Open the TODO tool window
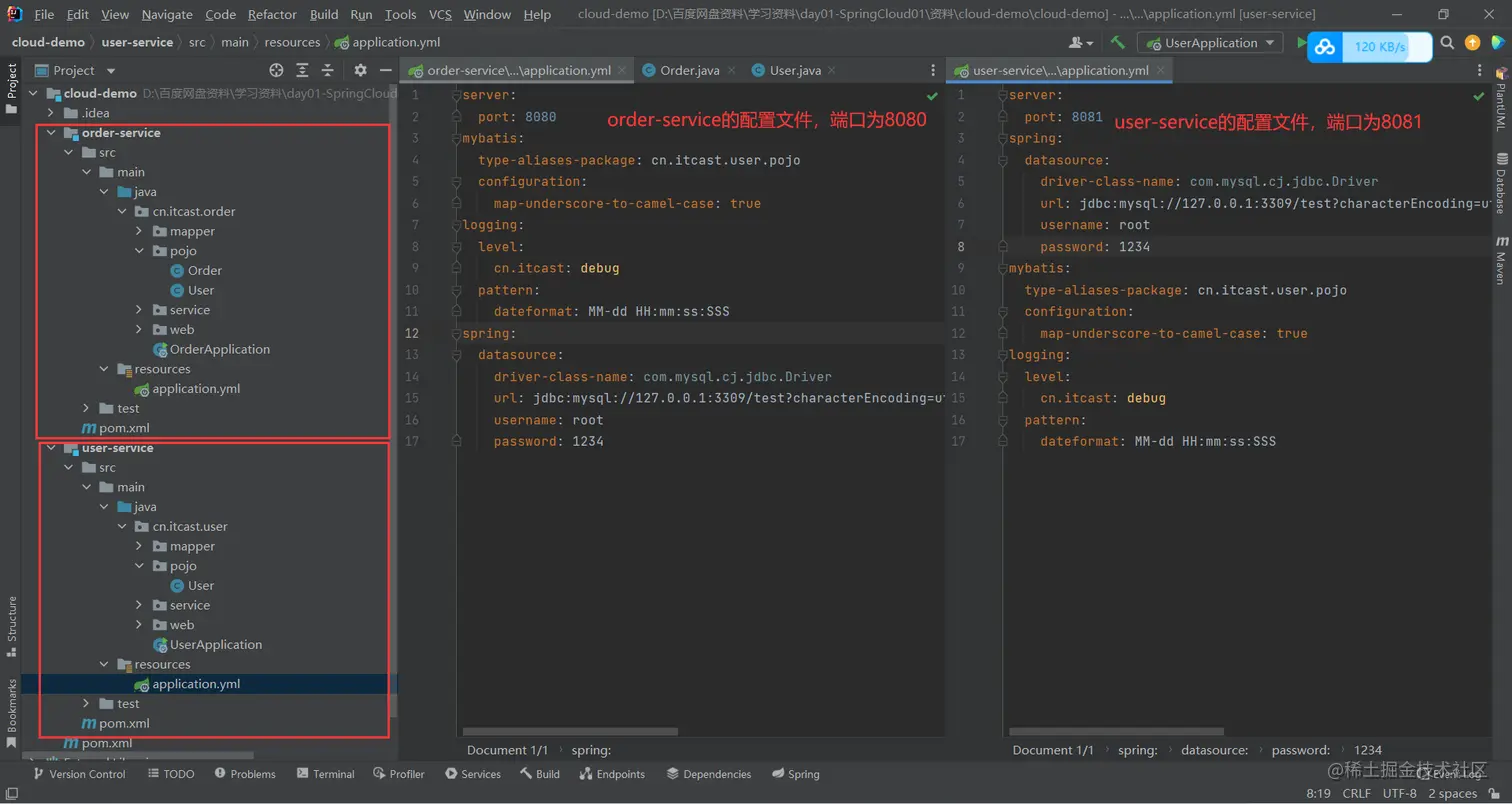Image resolution: width=1512 pixels, height=804 pixels. pyautogui.click(x=171, y=774)
